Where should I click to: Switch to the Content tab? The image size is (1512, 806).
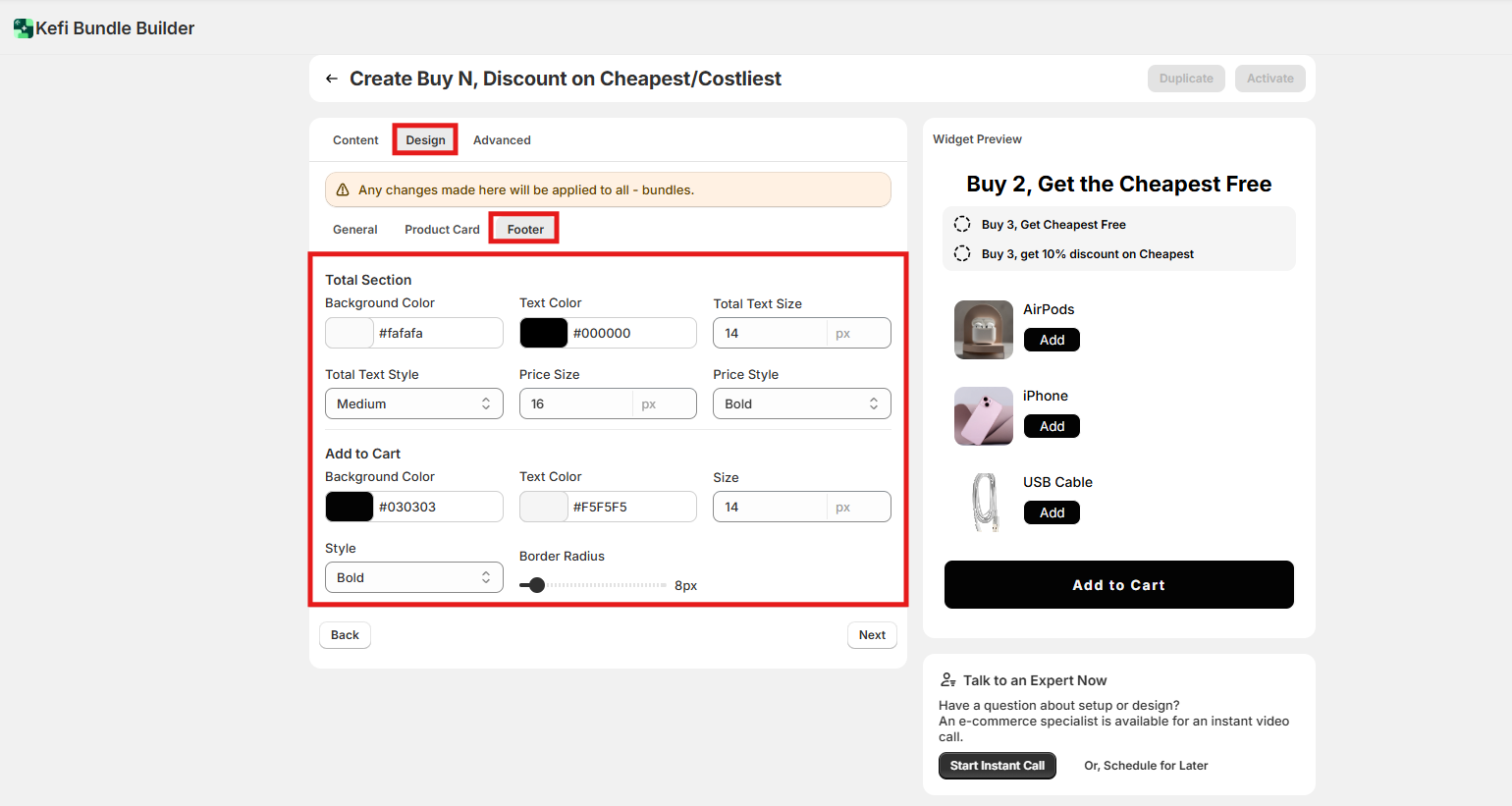[x=355, y=140]
